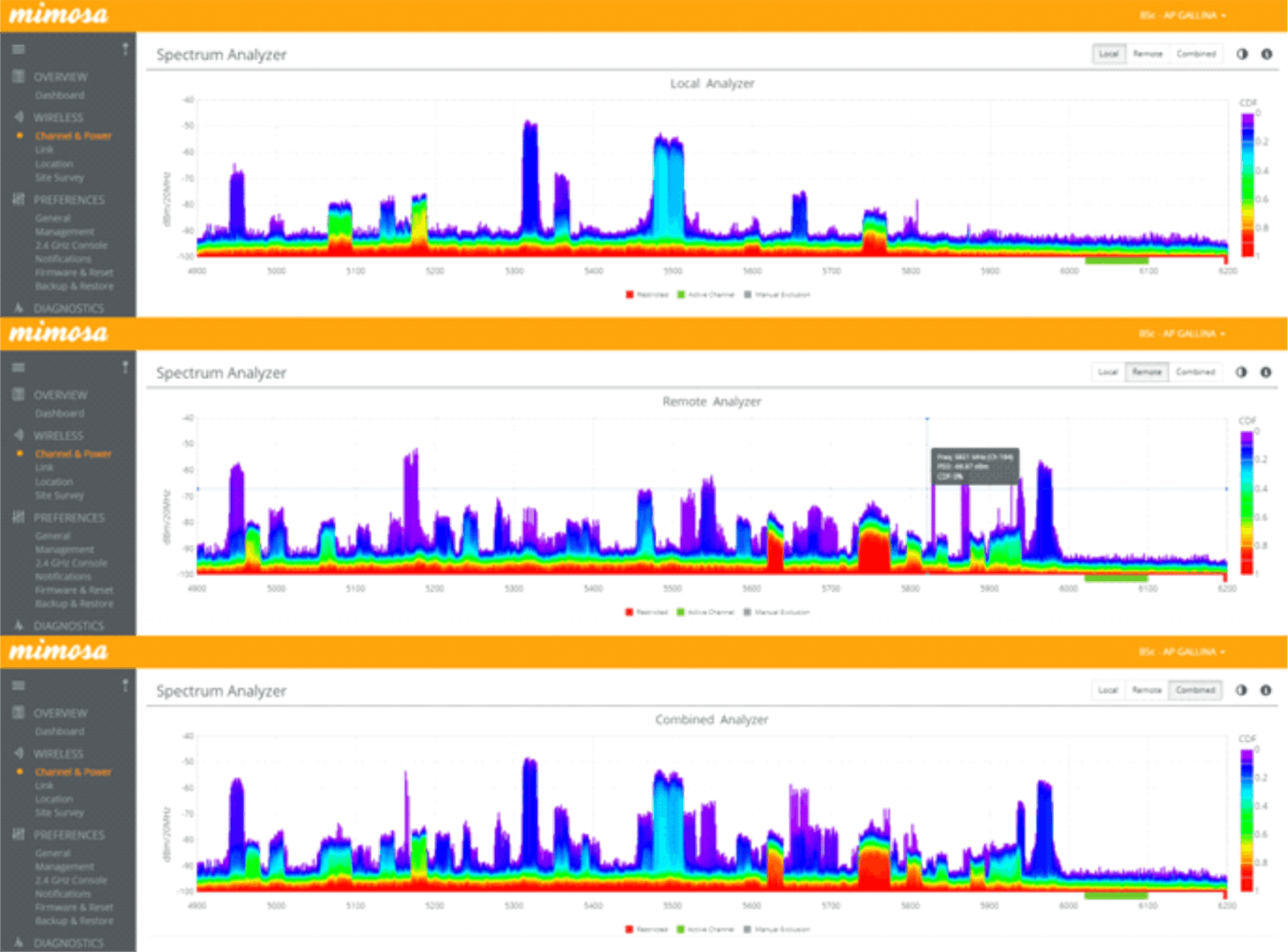Click the Preferences section icon in the bottom panel

(19, 835)
